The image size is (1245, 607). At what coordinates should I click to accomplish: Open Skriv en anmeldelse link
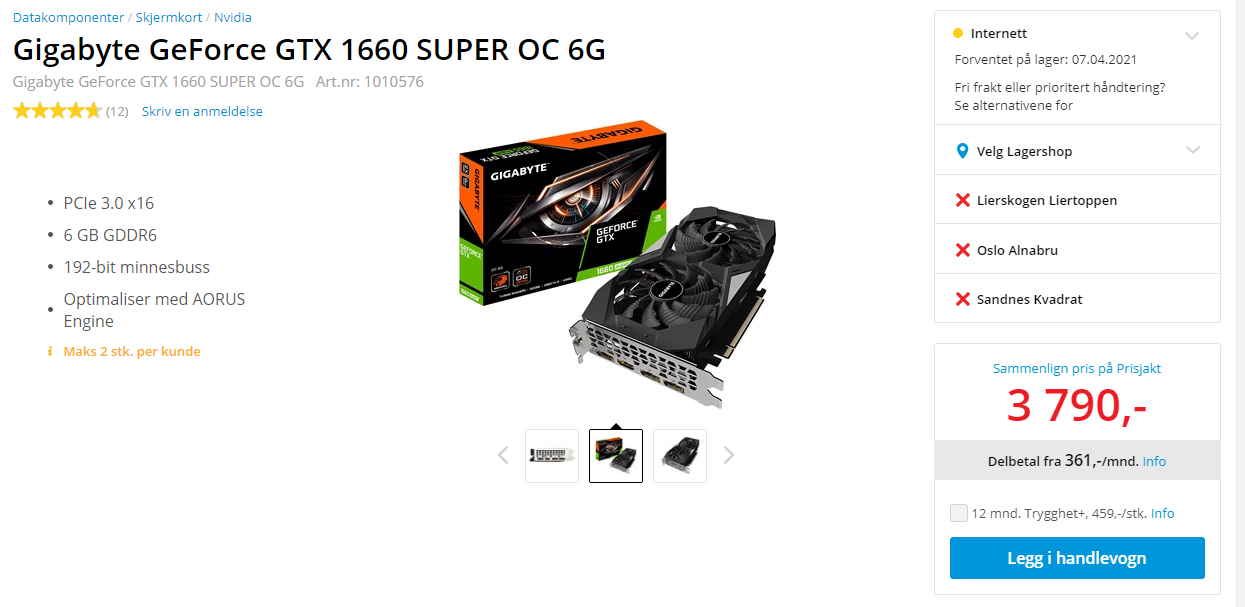tap(202, 111)
